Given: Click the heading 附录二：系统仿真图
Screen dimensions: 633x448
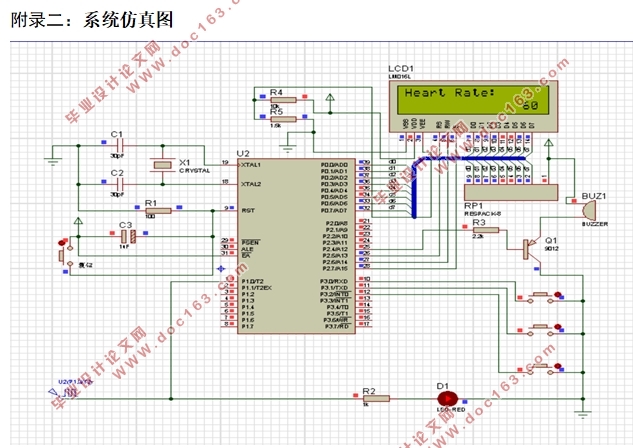Looking at the screenshot, I should pyautogui.click(x=92, y=20).
